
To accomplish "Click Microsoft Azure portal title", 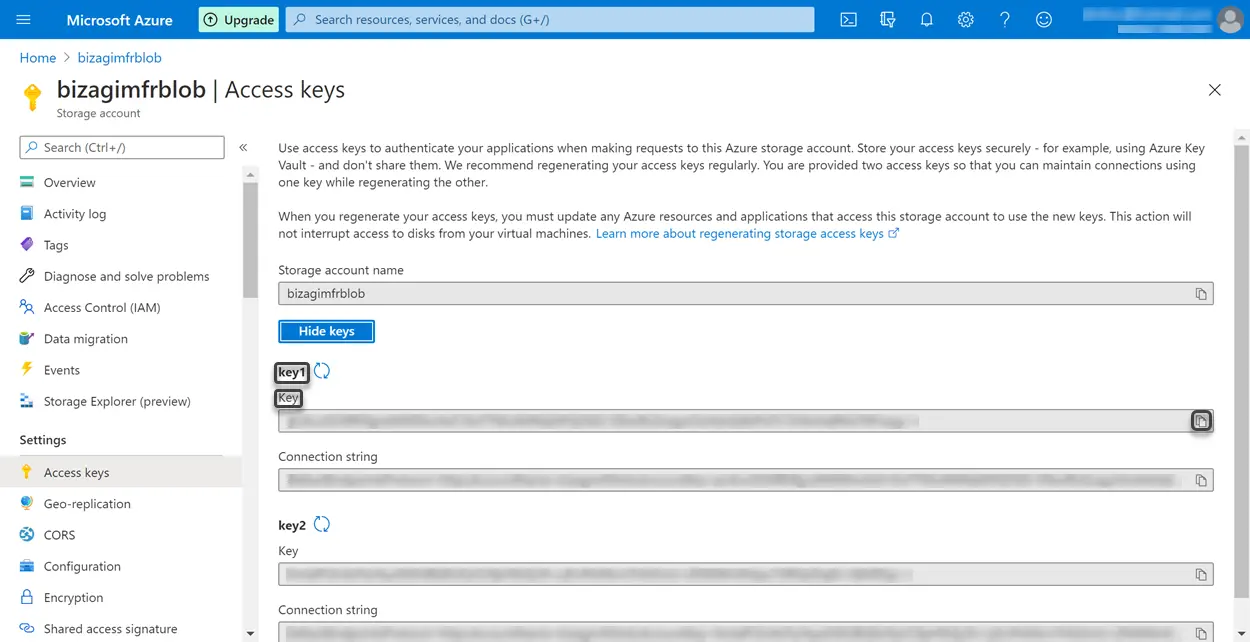I will (119, 20).
